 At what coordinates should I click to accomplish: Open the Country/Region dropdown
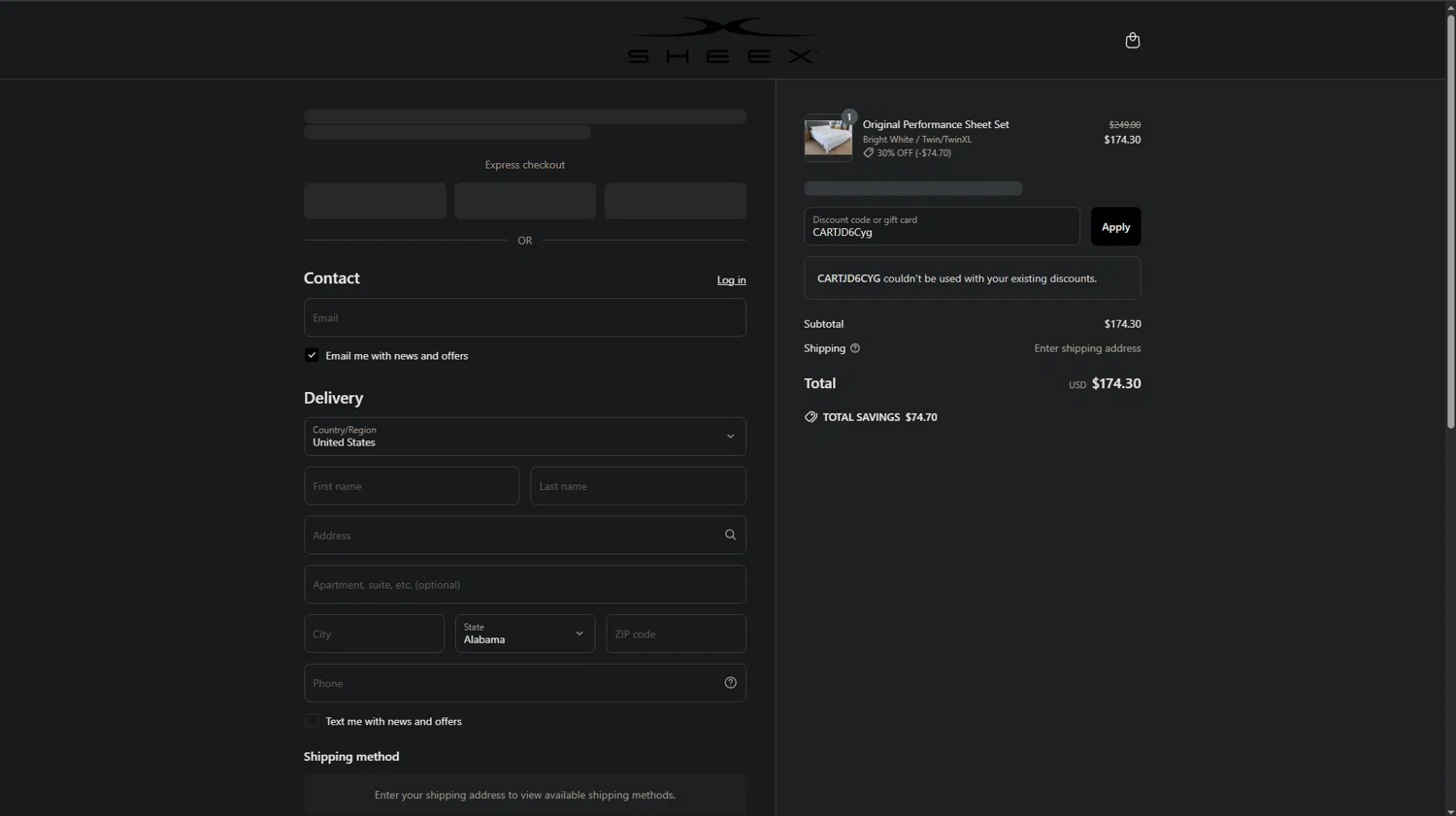coord(525,437)
